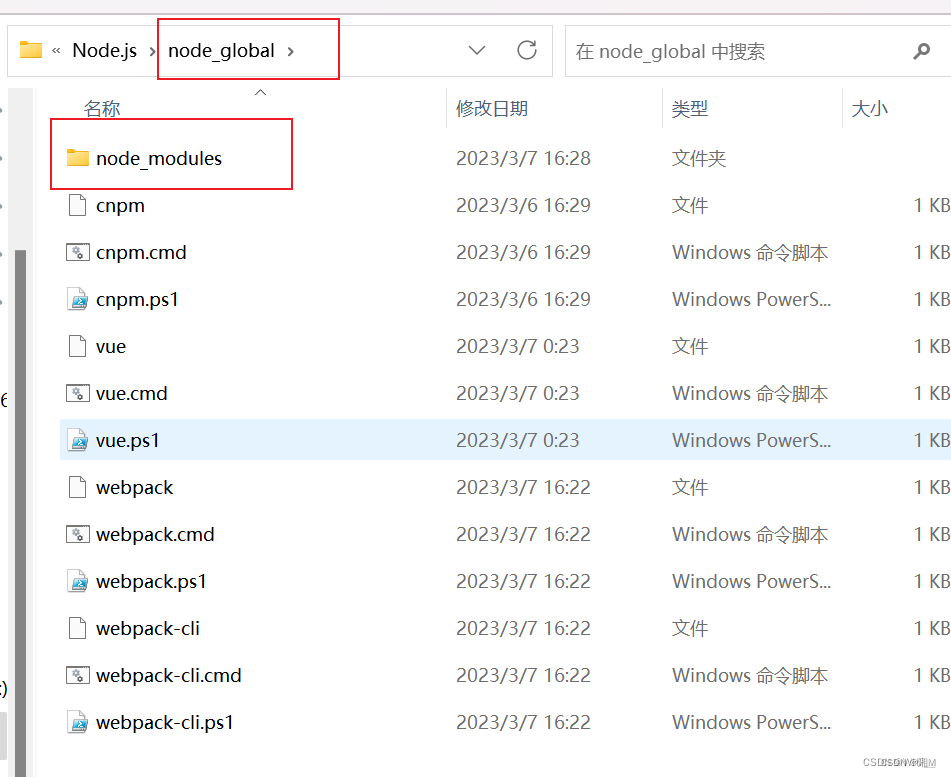The image size is (951, 777).
Task: Expand chevron between Node.js and node_global
Action: (x=152, y=52)
